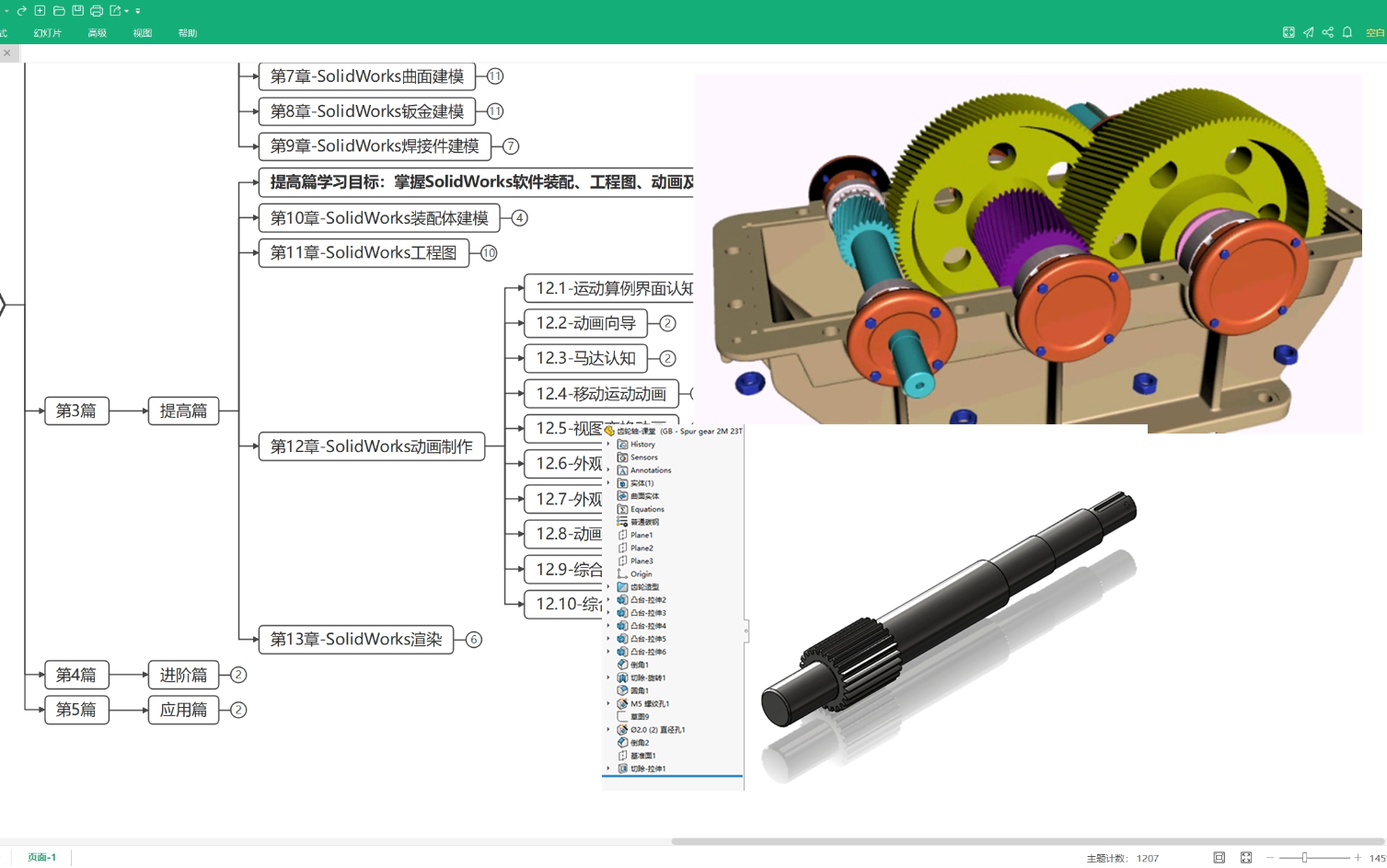Screen dimensions: 1387x868
Task: Close the document tab with X
Action: (6, 53)
